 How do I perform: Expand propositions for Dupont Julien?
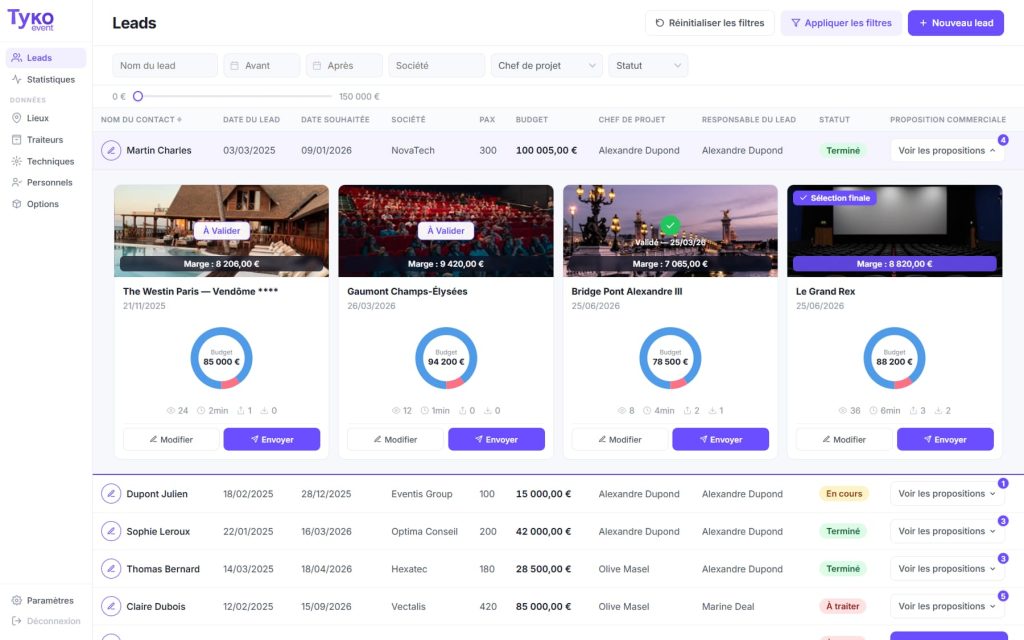tap(946, 494)
